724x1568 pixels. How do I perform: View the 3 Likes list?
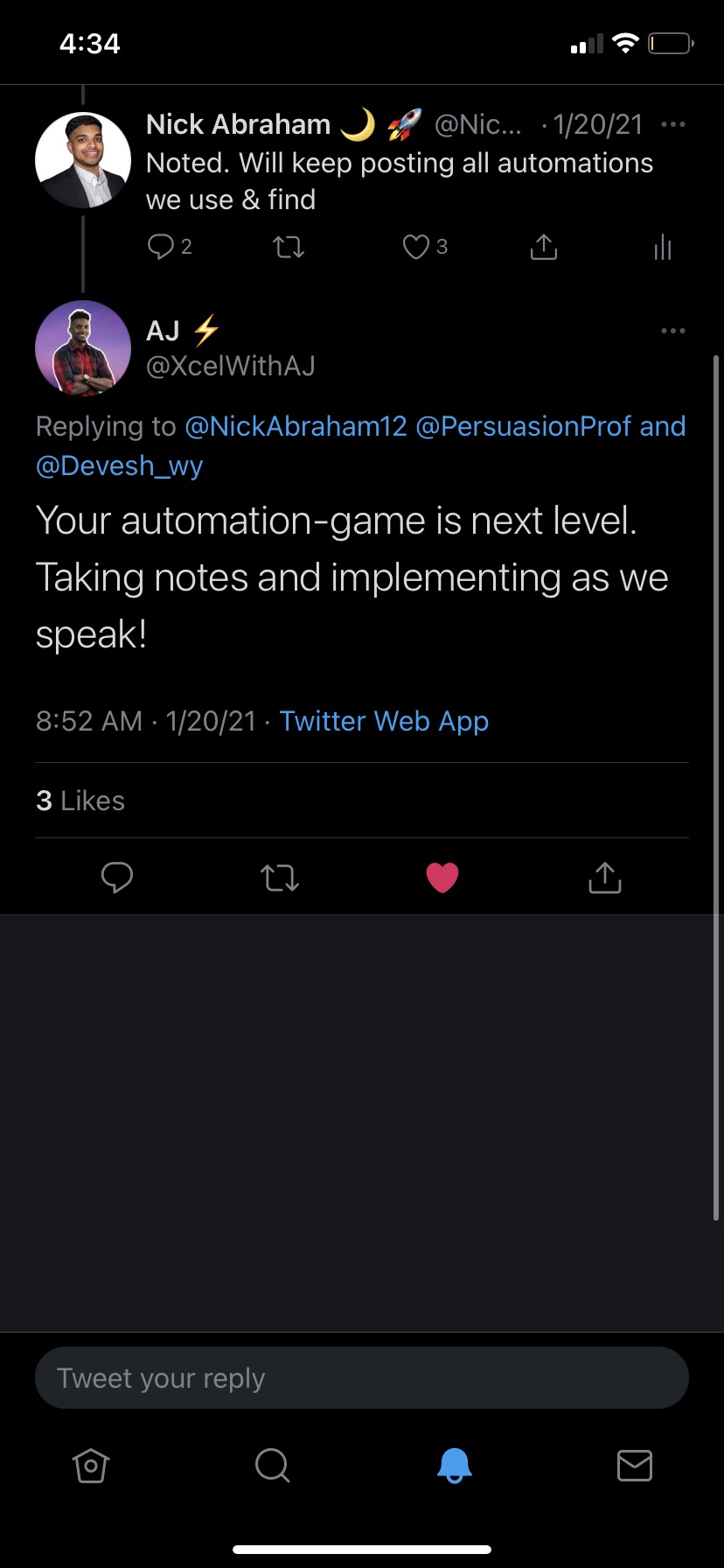point(80,801)
